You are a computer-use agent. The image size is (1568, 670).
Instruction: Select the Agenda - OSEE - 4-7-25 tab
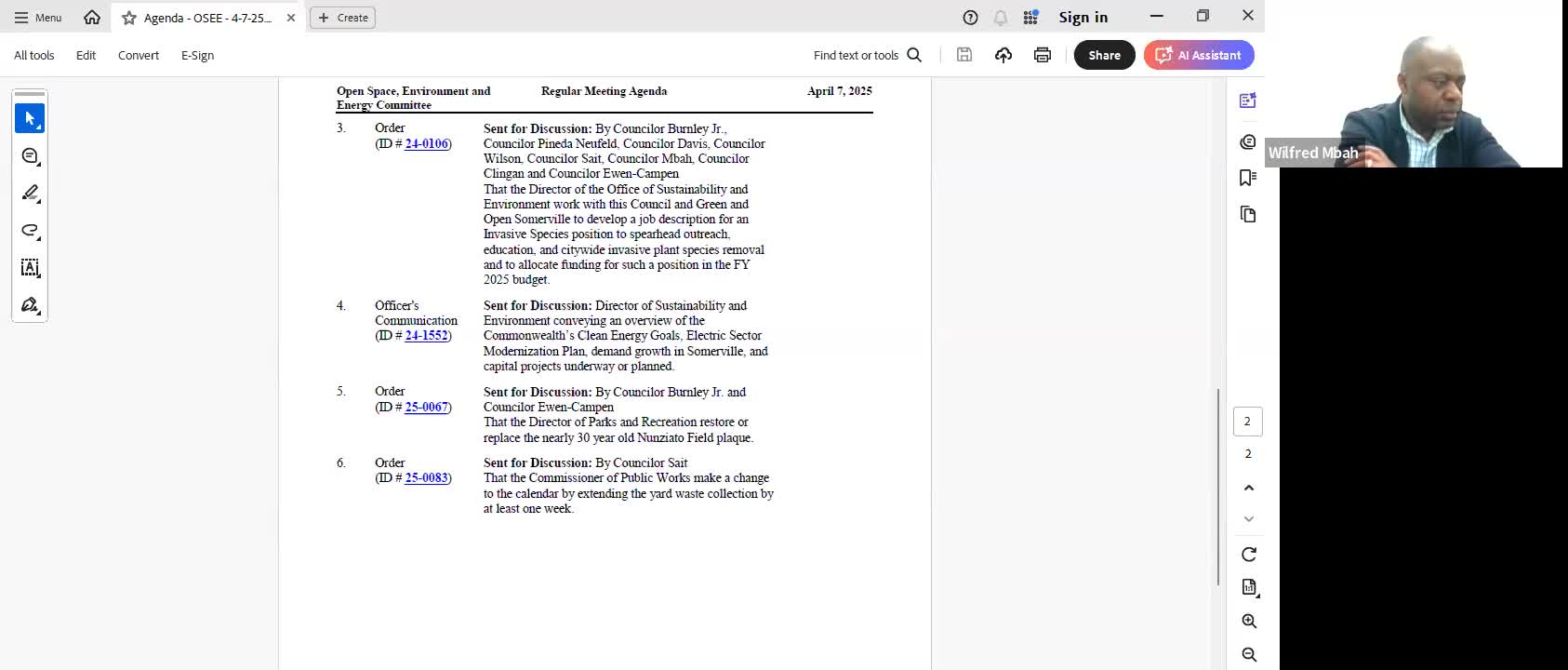(x=207, y=18)
